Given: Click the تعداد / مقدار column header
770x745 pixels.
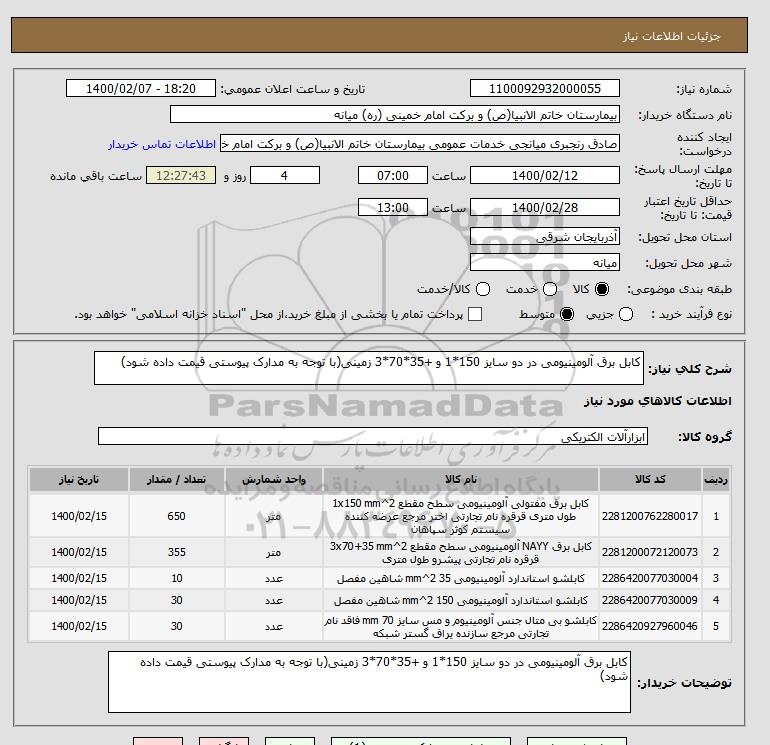Looking at the screenshot, I should point(176,479).
